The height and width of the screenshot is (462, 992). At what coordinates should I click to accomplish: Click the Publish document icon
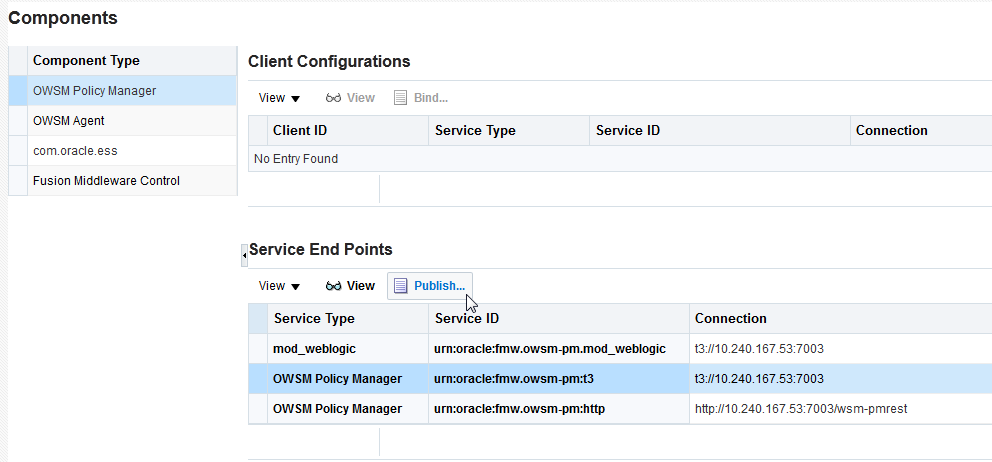click(401, 286)
